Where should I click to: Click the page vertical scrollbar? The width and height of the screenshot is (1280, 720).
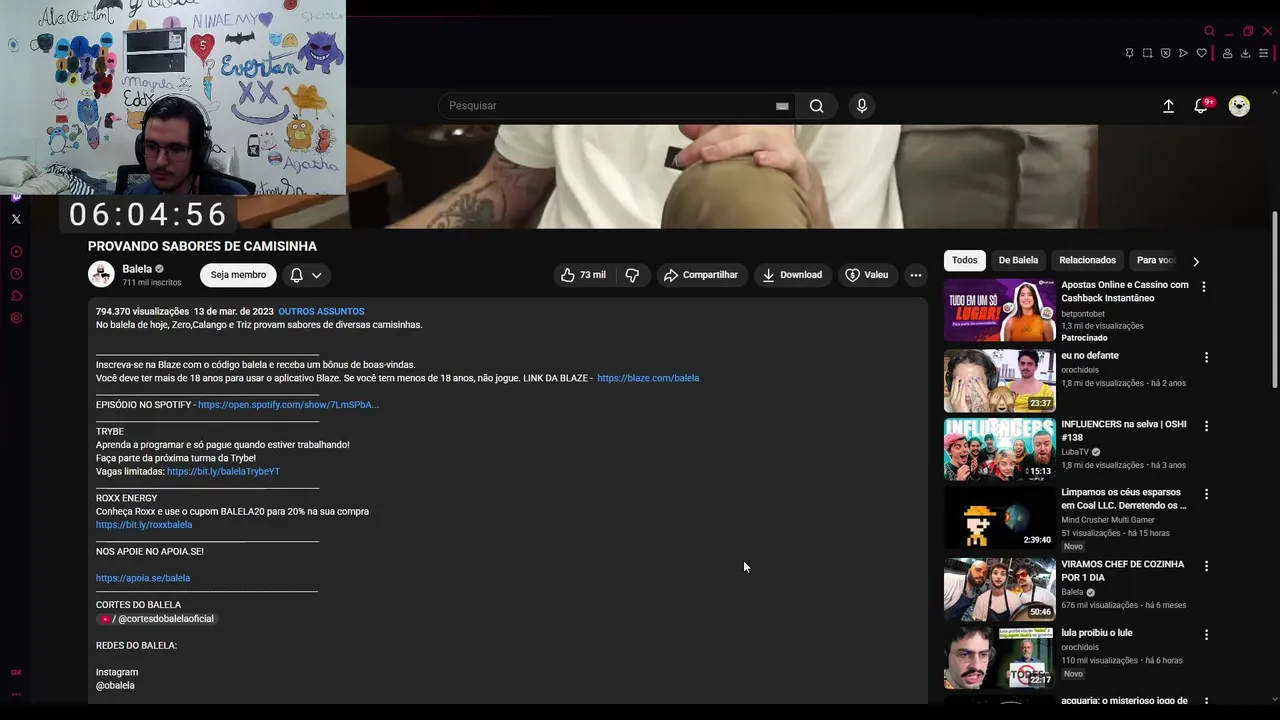[1274, 300]
